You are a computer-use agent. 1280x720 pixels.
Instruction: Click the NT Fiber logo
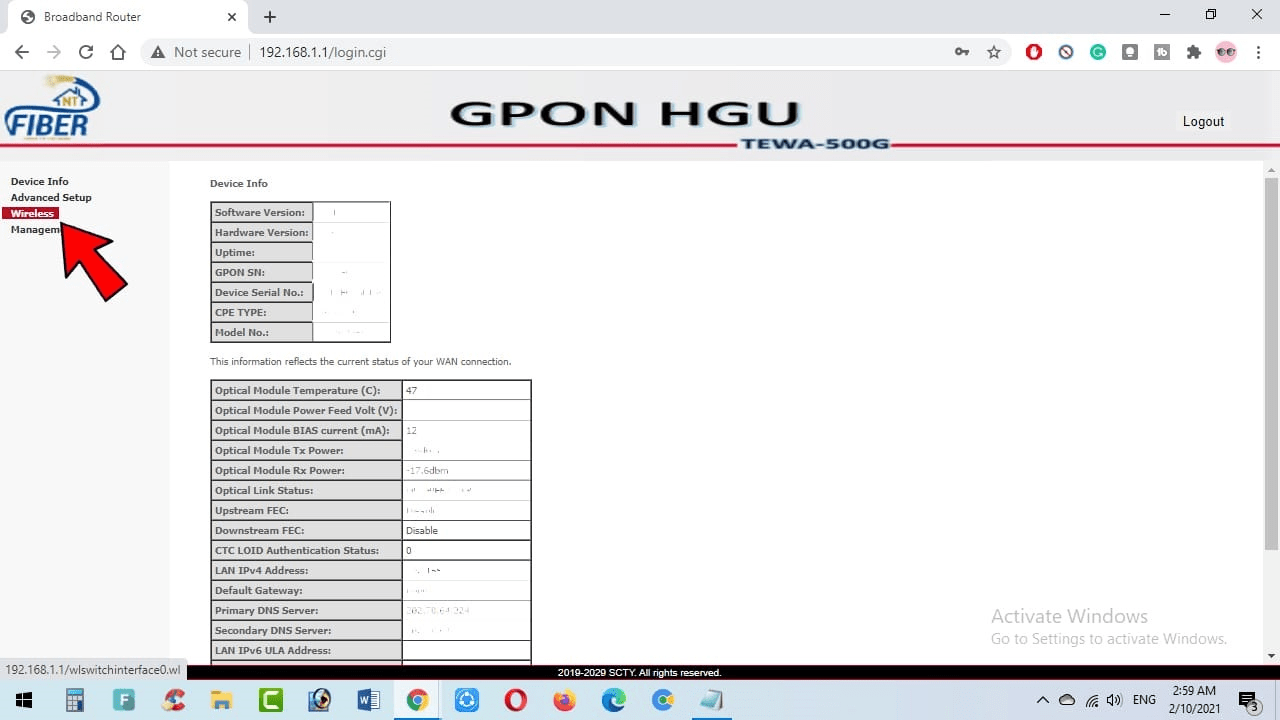pos(53,108)
